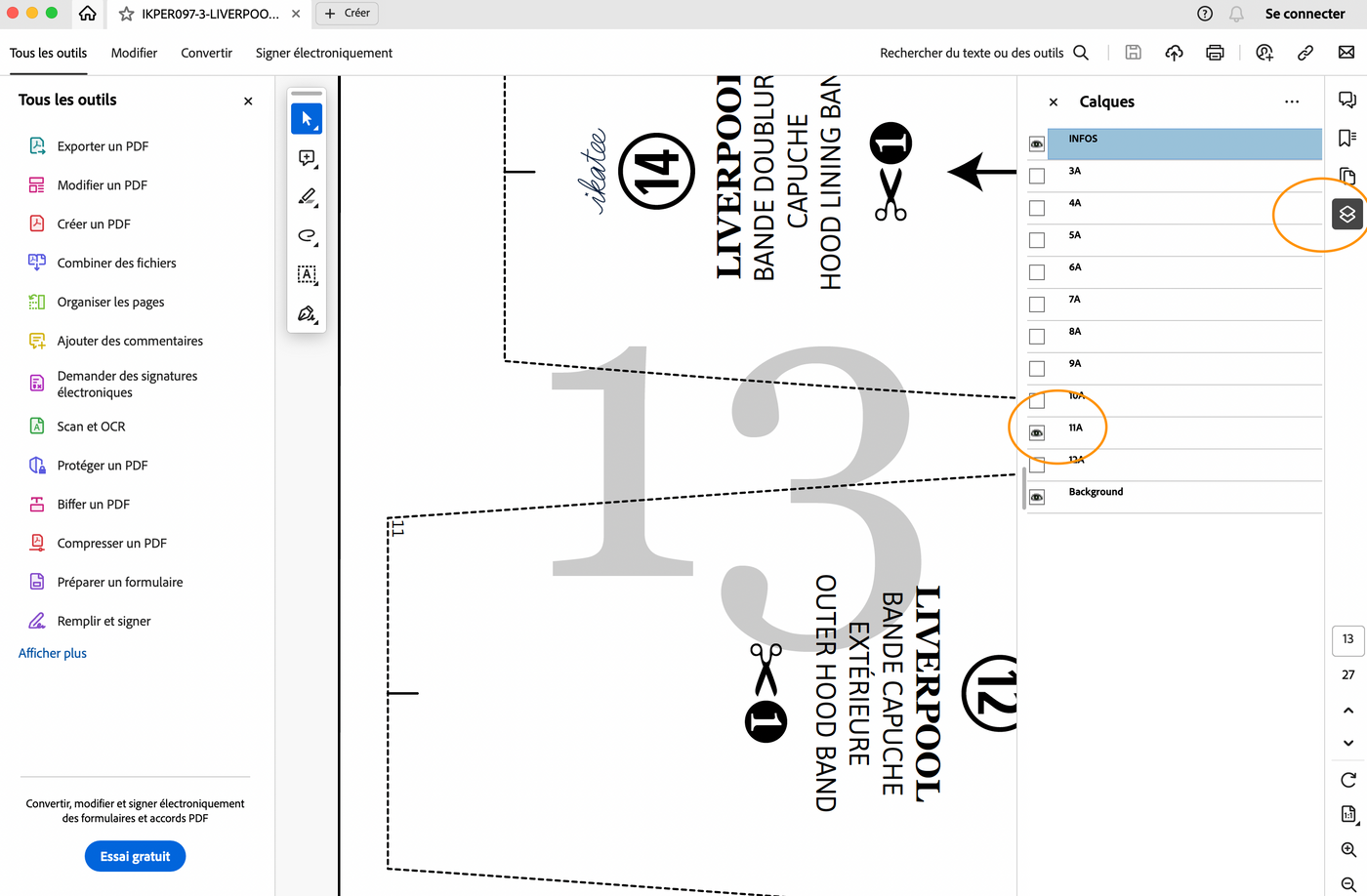The width and height of the screenshot is (1367, 896).
Task: Select the add comment tool in floating toolbar
Action: 307,158
